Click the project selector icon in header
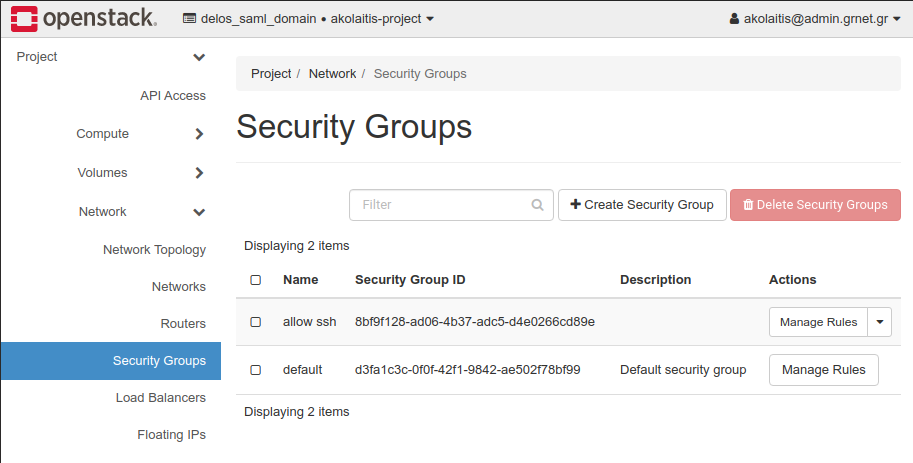 click(190, 19)
